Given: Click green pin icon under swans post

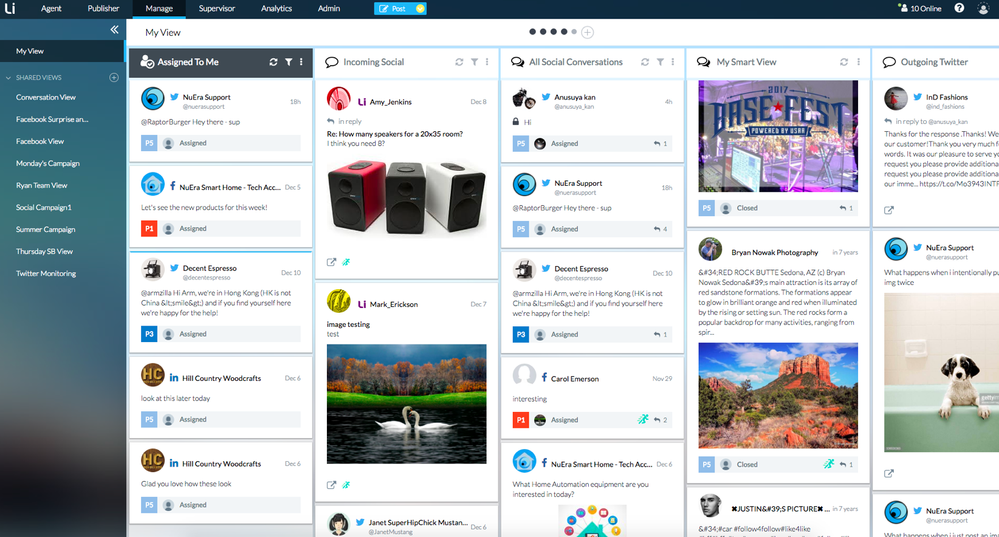Looking at the screenshot, I should (x=346, y=485).
